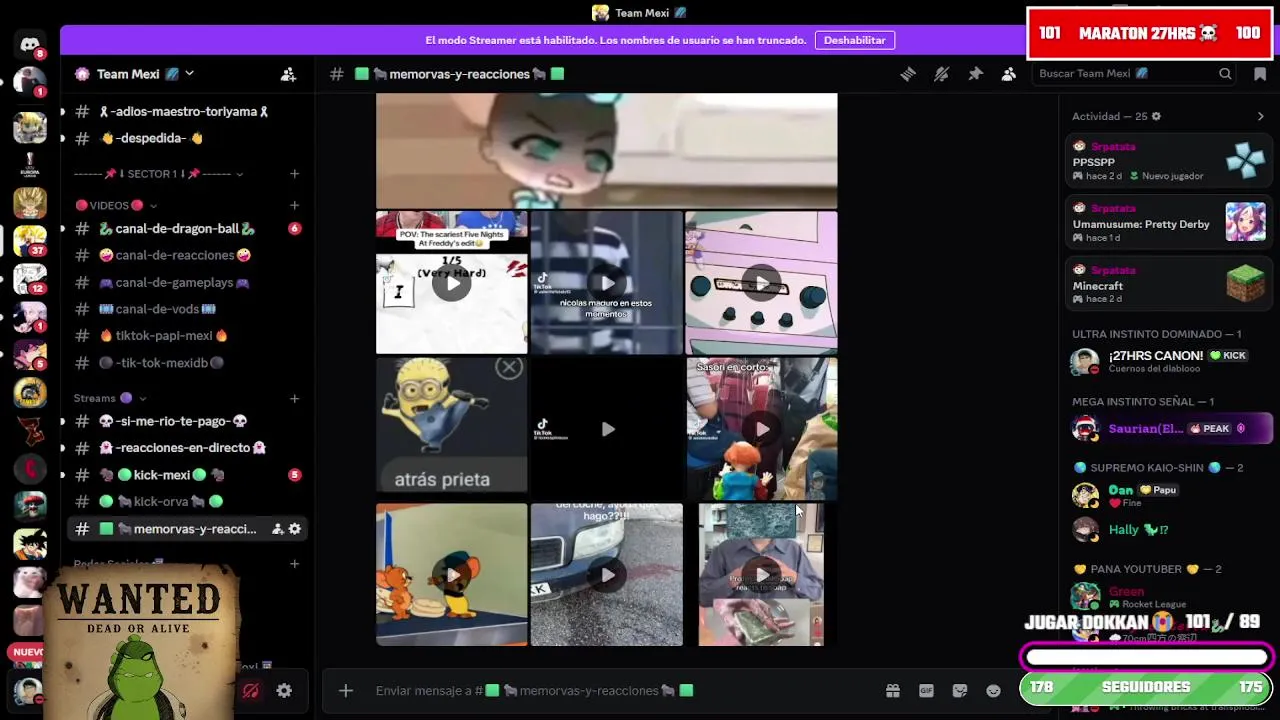Open edit channel gear on memorvas-y-reacciones

click(294, 529)
